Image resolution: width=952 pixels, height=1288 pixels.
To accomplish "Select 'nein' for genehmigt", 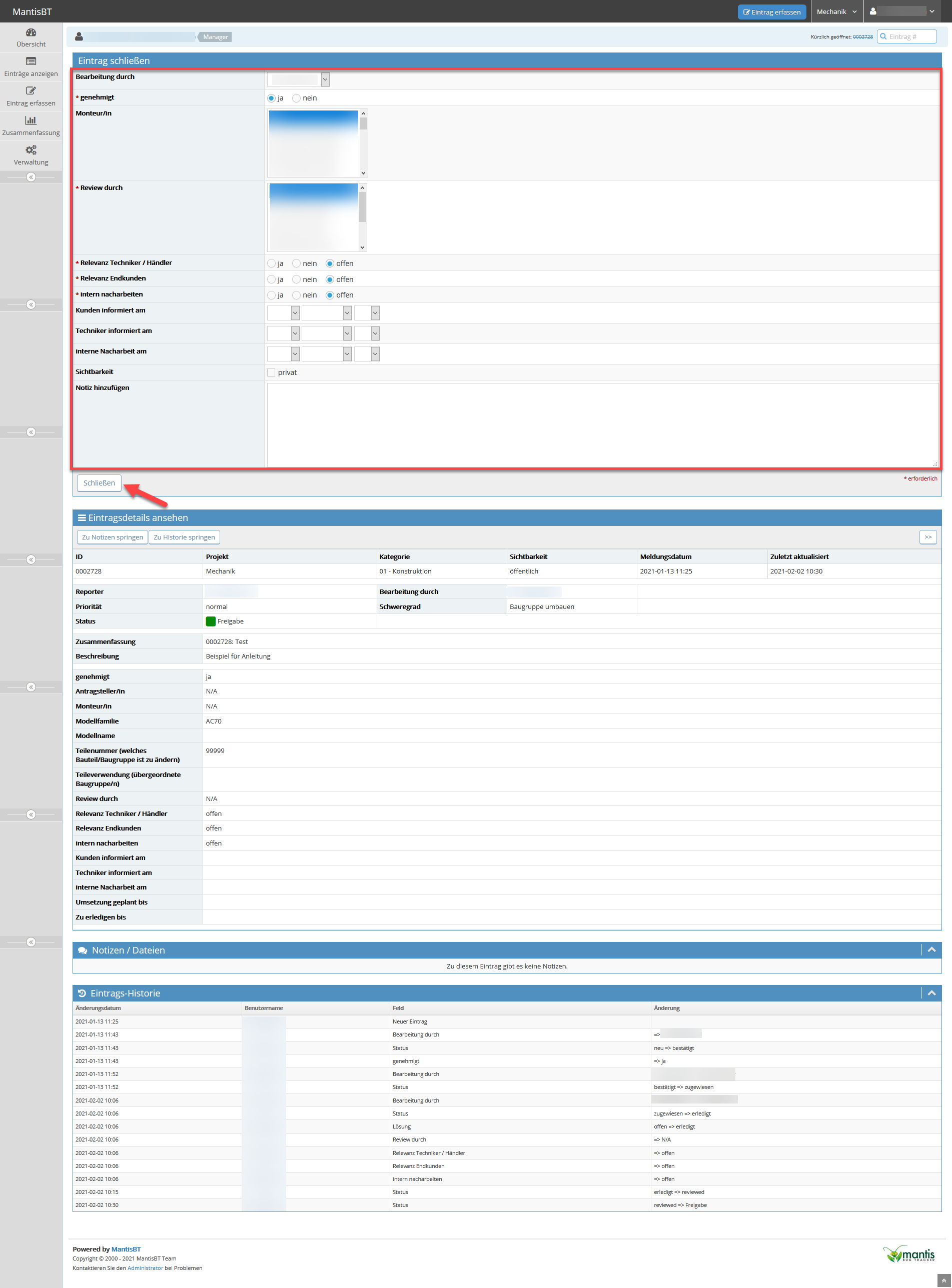I will click(296, 98).
